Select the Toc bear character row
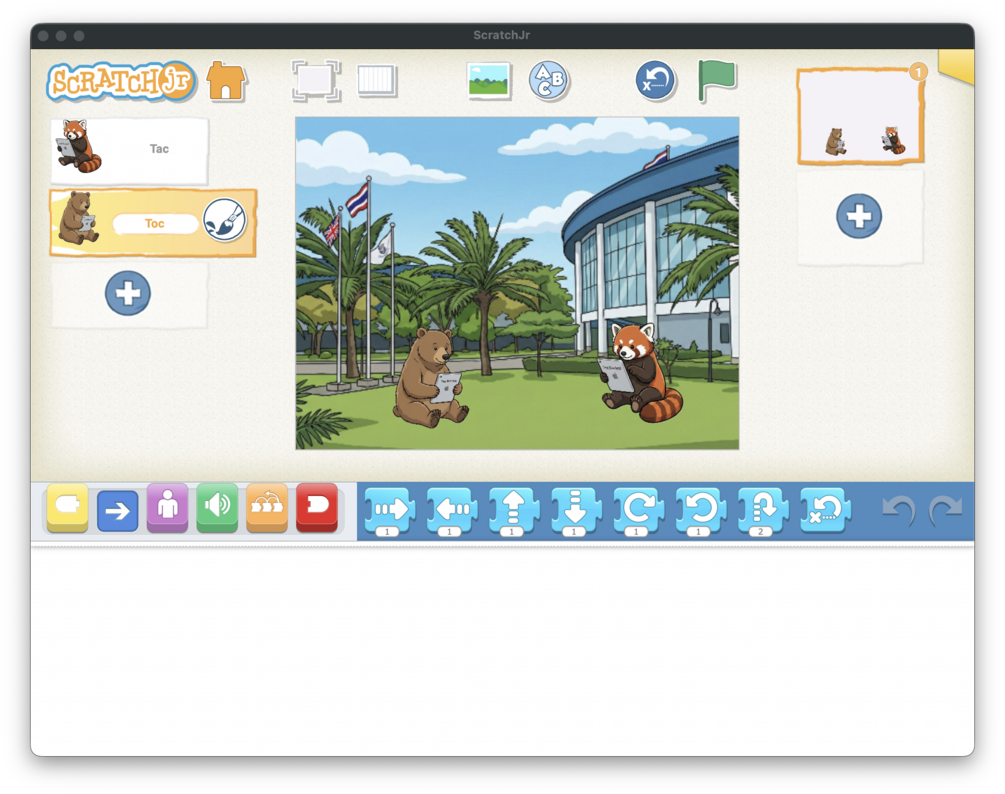 click(x=153, y=222)
